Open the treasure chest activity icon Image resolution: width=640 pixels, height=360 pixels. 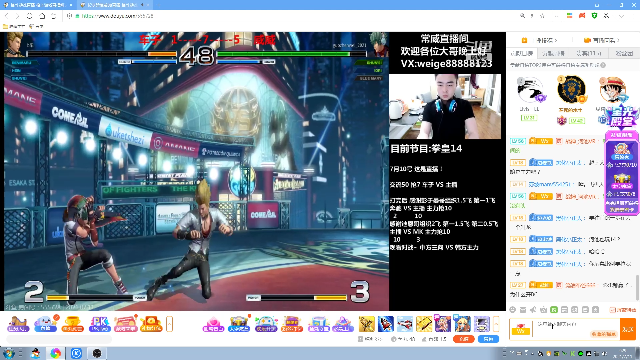(239, 324)
